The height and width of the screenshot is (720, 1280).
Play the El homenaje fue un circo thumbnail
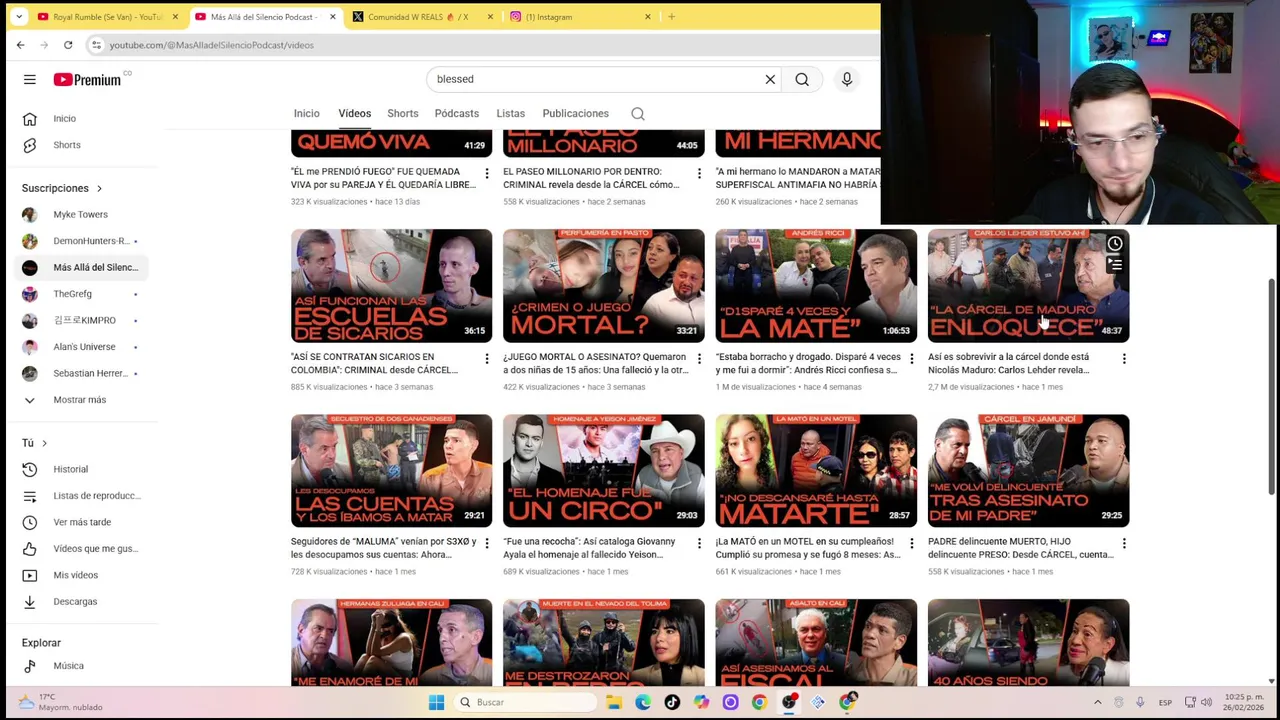tap(603, 471)
